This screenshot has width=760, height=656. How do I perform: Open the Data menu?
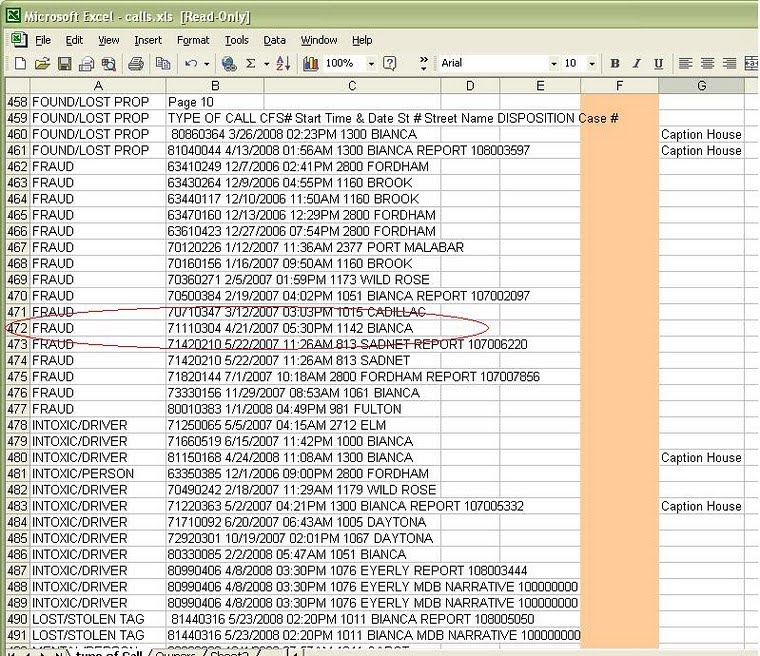[274, 40]
